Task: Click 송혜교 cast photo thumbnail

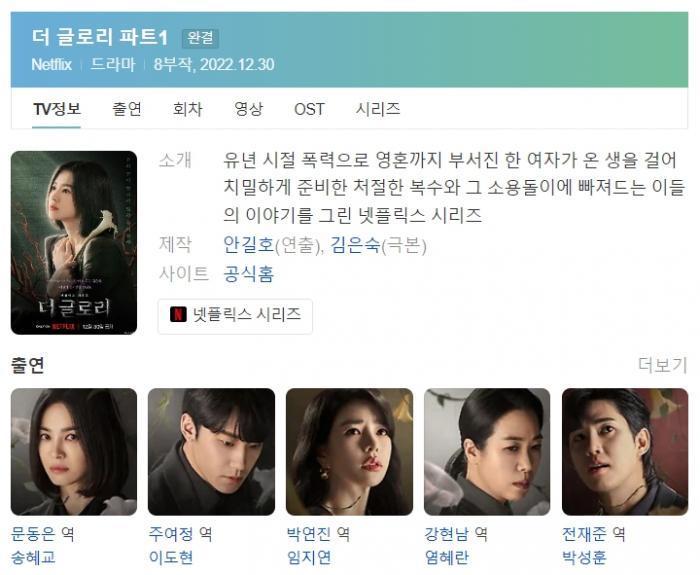Action: pyautogui.click(x=74, y=452)
